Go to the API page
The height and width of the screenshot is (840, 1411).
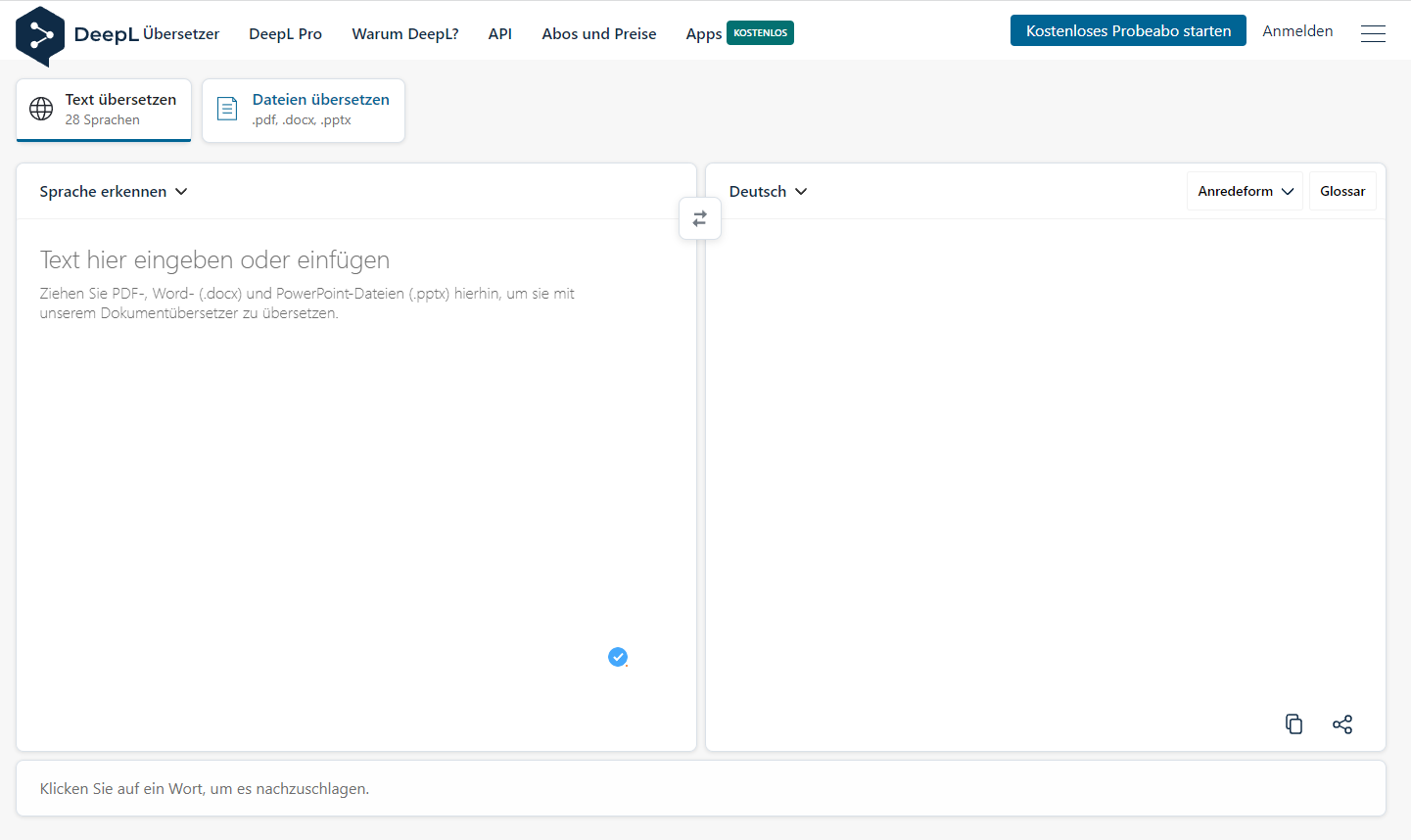pos(500,33)
